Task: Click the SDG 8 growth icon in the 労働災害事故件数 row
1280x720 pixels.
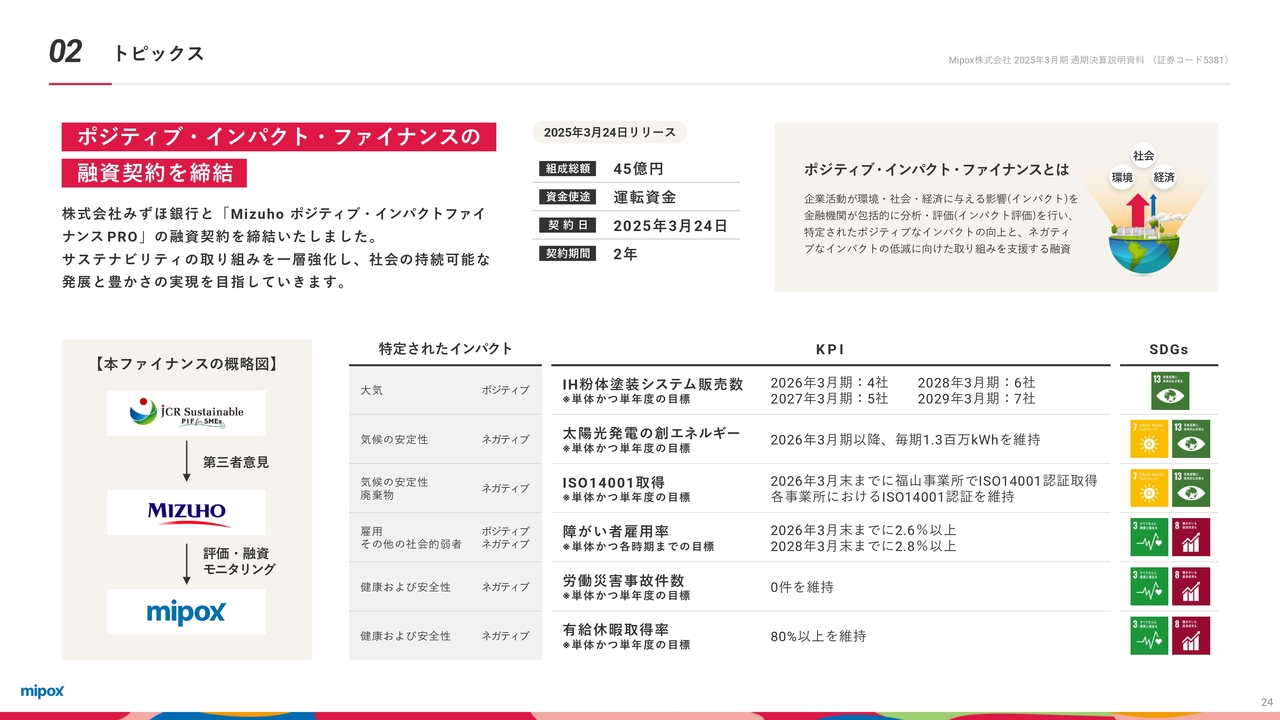Action: pyautogui.click(x=1191, y=586)
